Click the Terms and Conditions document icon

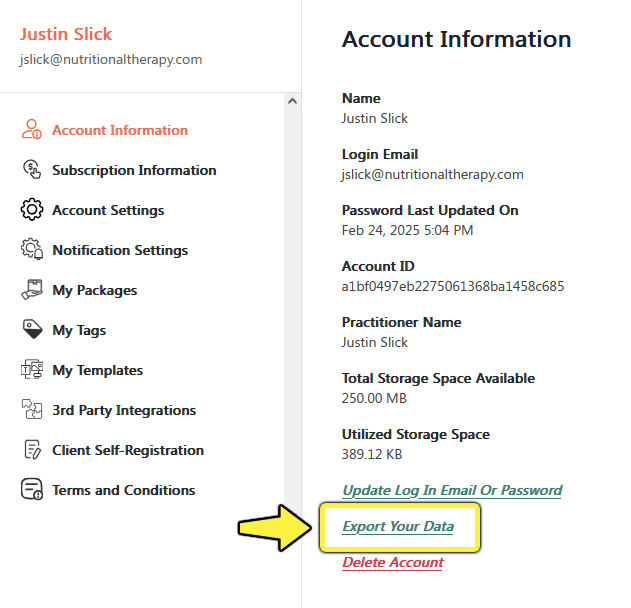click(x=31, y=489)
